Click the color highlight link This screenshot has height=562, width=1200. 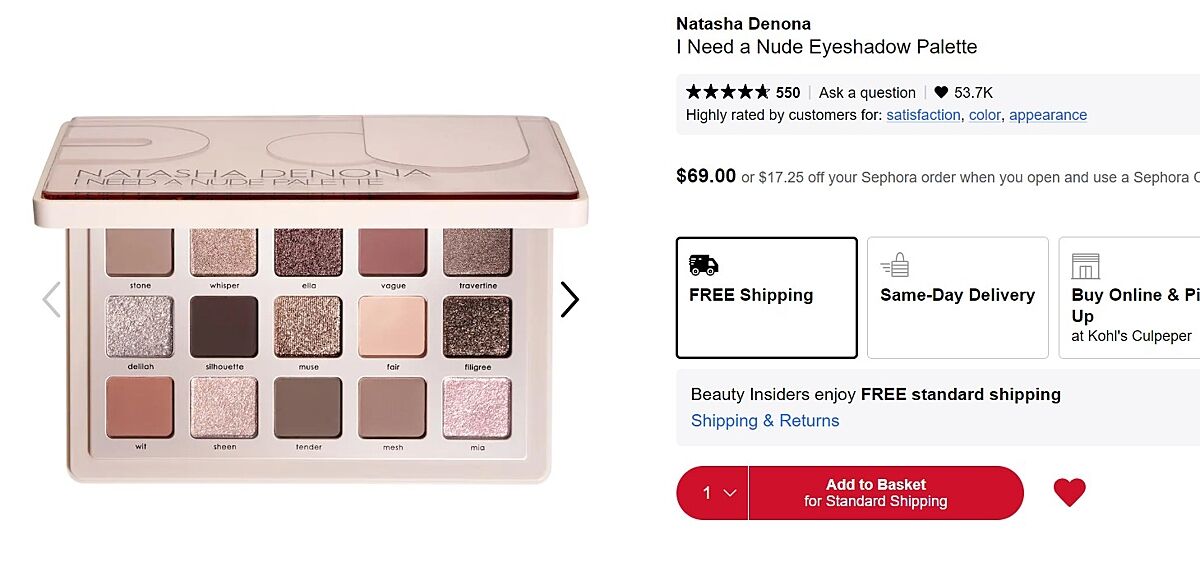coord(984,115)
